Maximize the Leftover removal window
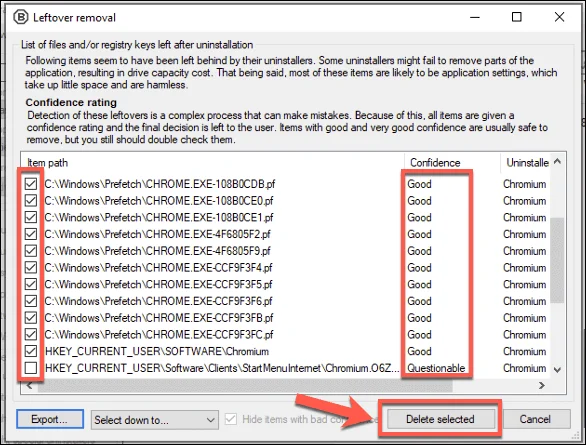 point(516,17)
